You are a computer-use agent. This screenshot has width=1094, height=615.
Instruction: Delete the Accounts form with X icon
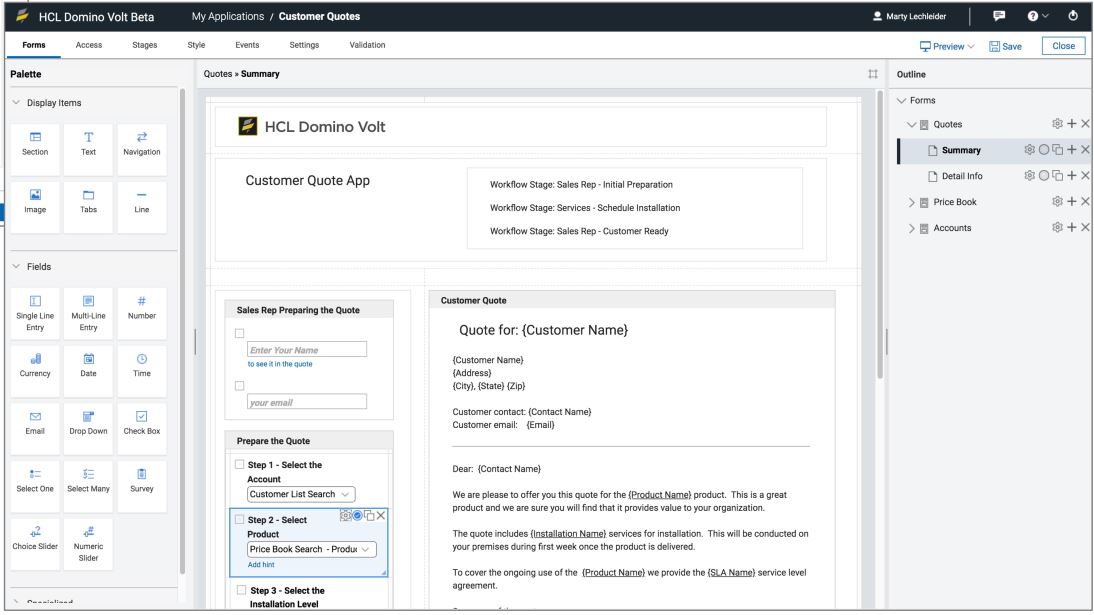click(1085, 227)
